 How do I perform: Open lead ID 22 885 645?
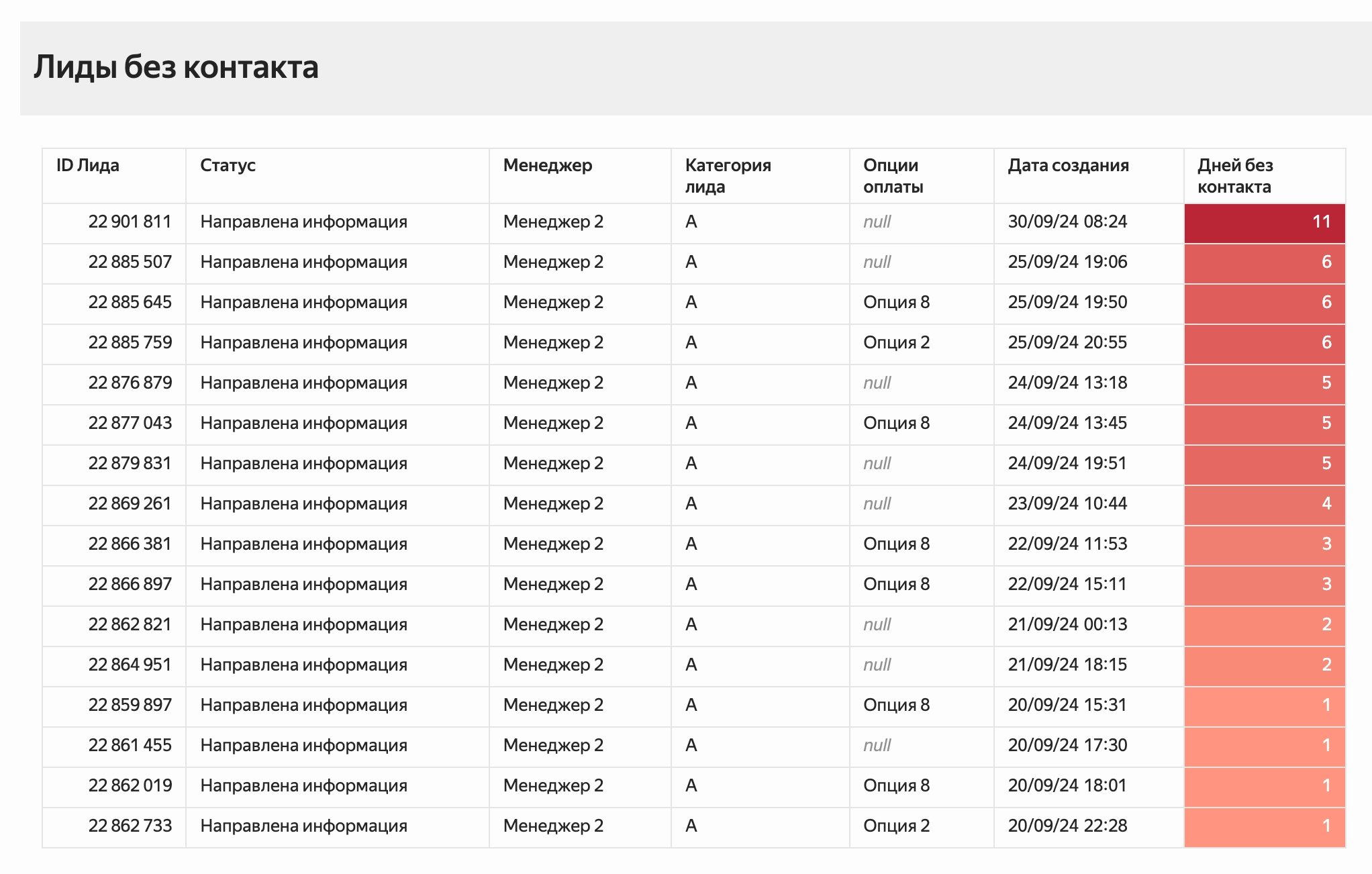130,302
